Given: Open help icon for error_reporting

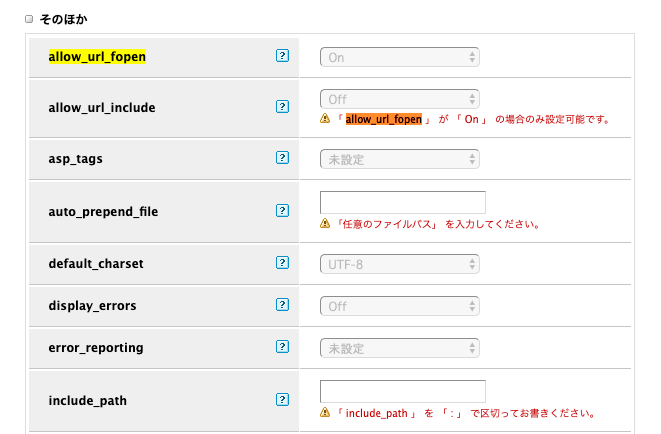Looking at the screenshot, I should coord(282,346).
